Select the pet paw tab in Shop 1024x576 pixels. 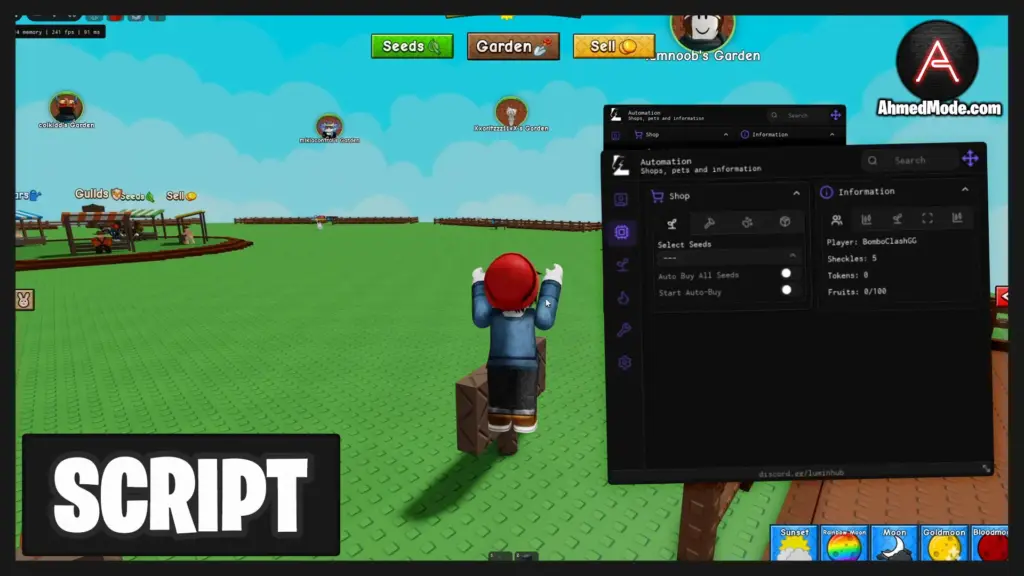(747, 222)
